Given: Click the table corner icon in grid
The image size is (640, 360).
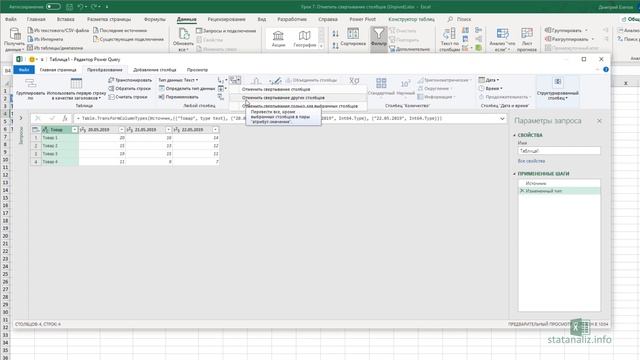Looking at the screenshot, I should pos(36,130).
